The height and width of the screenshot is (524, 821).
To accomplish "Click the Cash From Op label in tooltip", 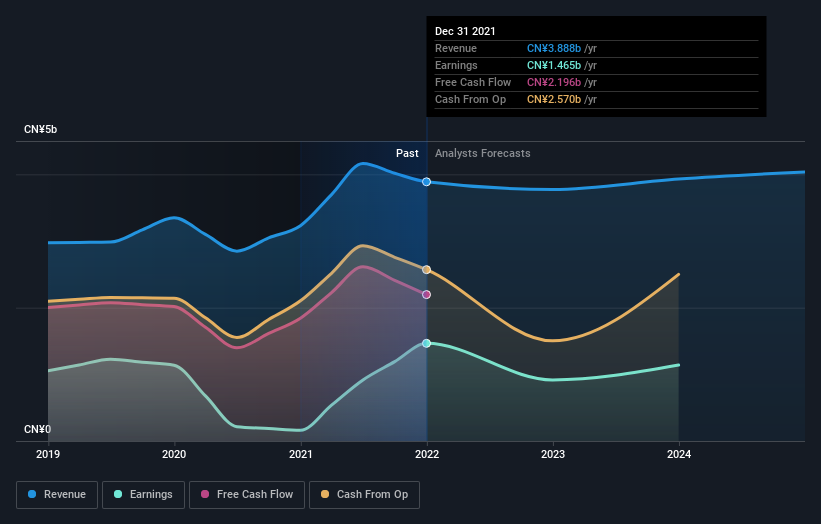I will [471, 99].
